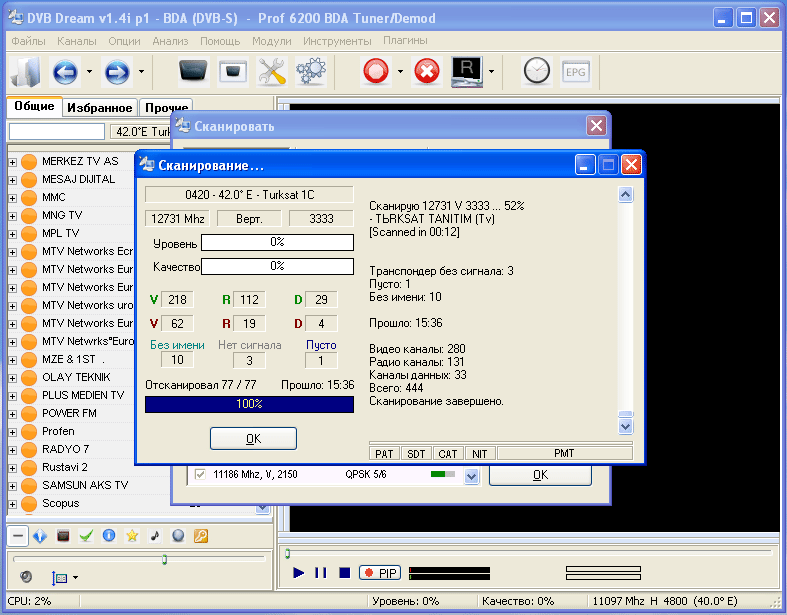Start recording with the red record icon

point(376,71)
